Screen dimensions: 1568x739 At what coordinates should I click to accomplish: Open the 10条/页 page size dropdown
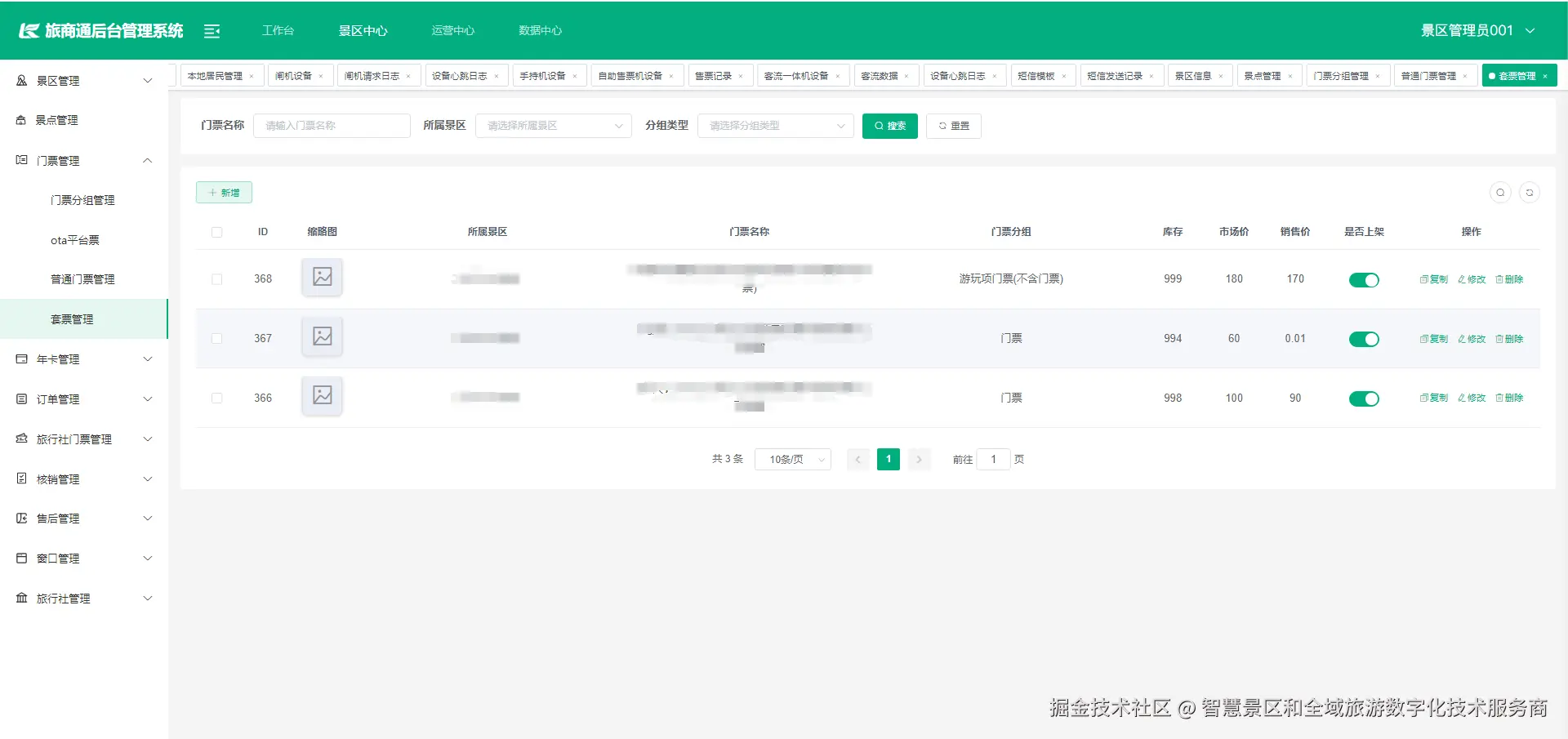click(792, 459)
